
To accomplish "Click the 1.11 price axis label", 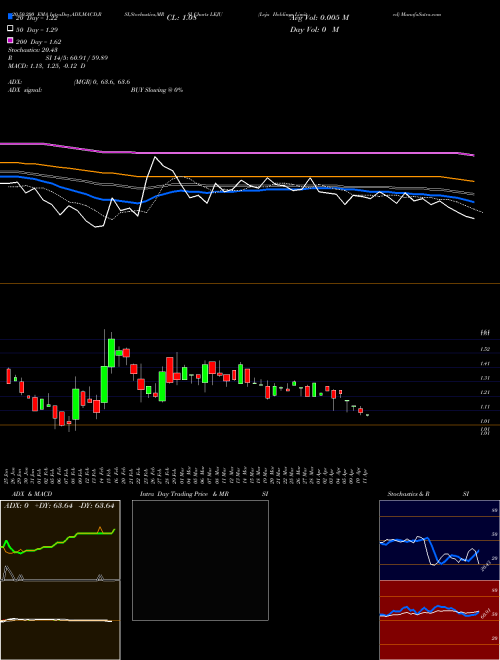I will point(485,407).
